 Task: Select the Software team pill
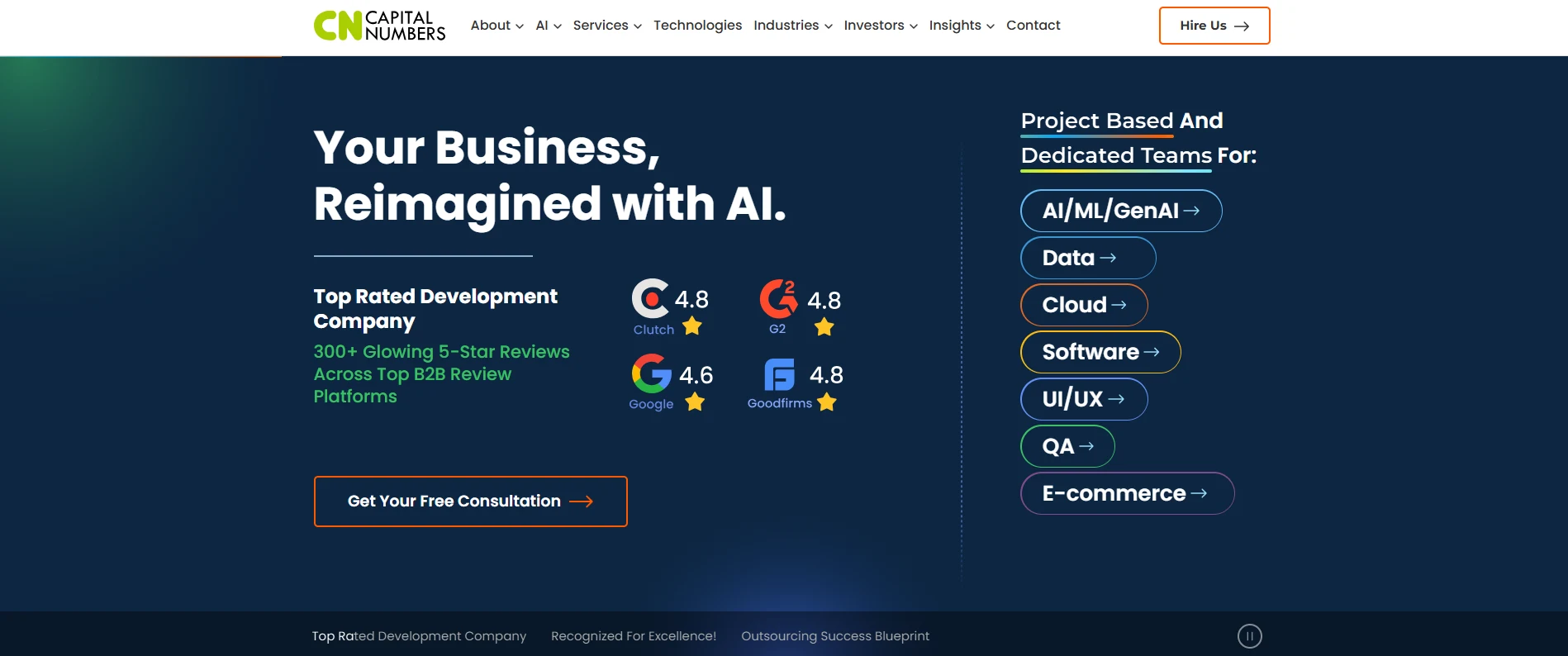coord(1100,352)
